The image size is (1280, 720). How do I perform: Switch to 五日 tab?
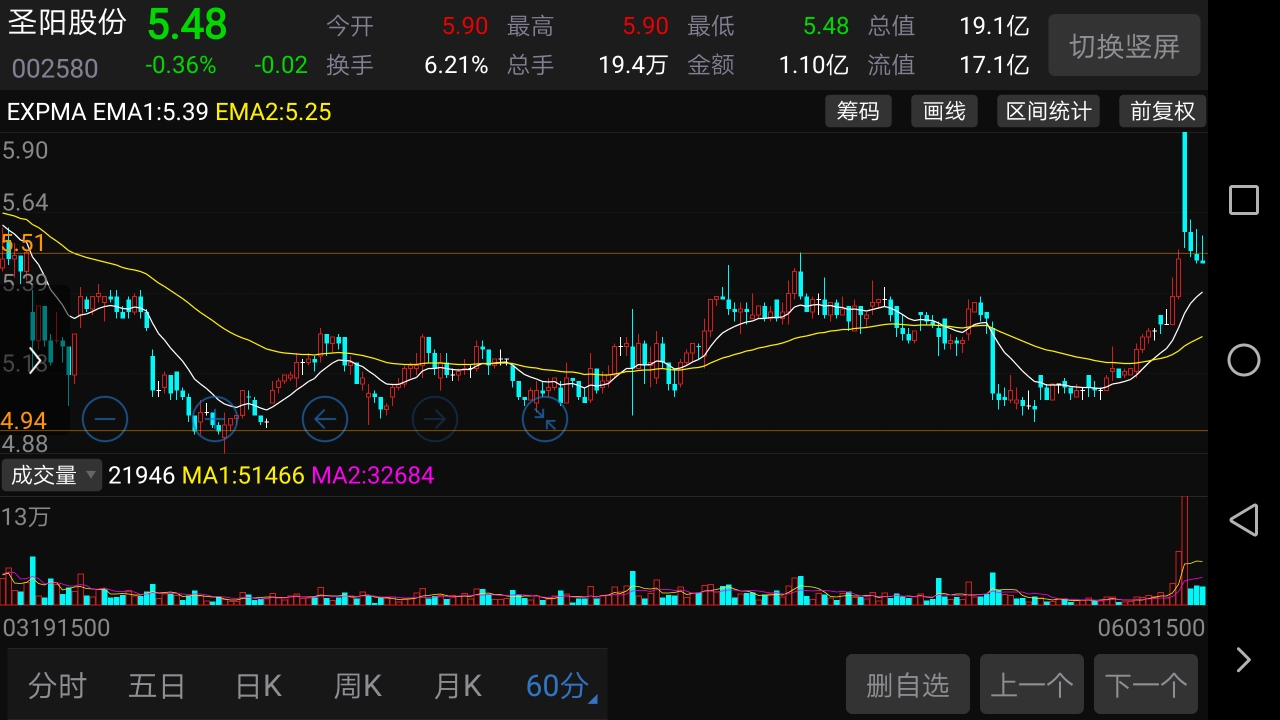click(x=157, y=686)
